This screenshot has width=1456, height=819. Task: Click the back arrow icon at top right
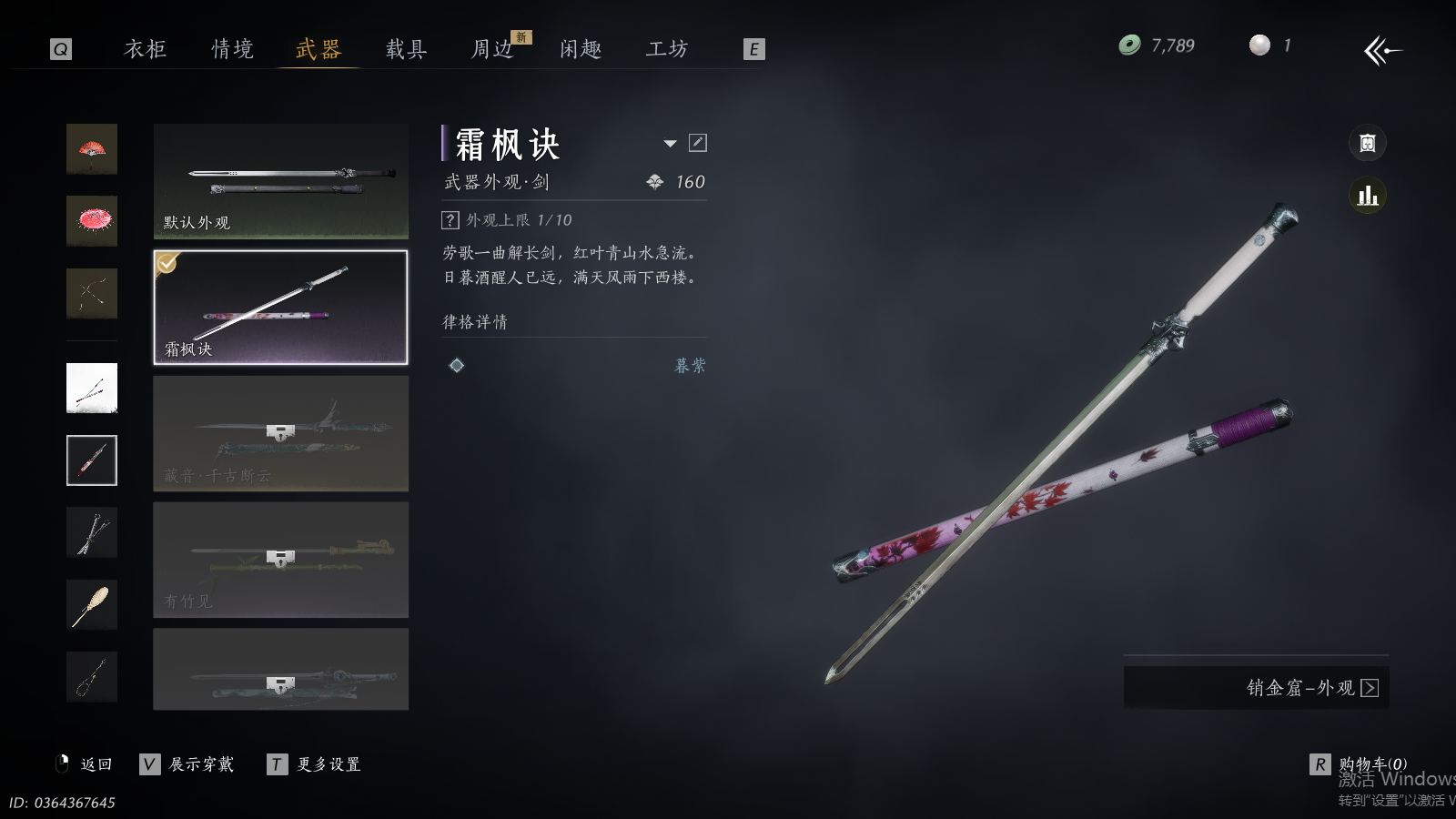(1382, 50)
